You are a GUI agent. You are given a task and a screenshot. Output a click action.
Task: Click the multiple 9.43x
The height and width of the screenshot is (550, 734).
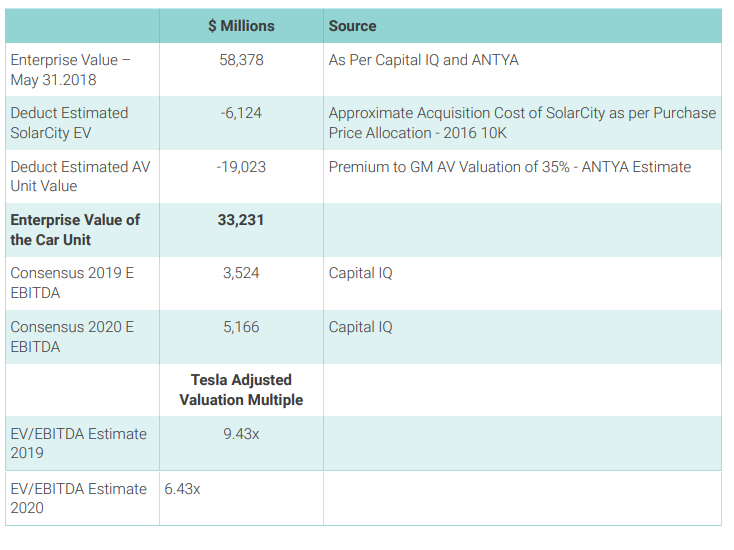[x=241, y=434]
